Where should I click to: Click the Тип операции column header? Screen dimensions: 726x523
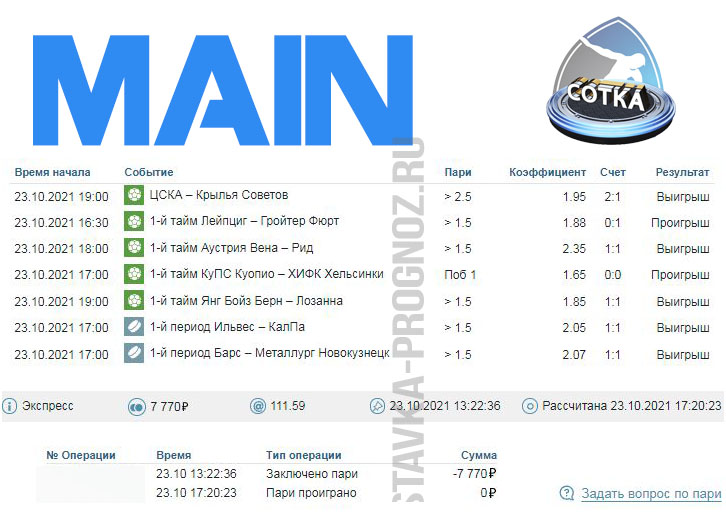[x=304, y=455]
